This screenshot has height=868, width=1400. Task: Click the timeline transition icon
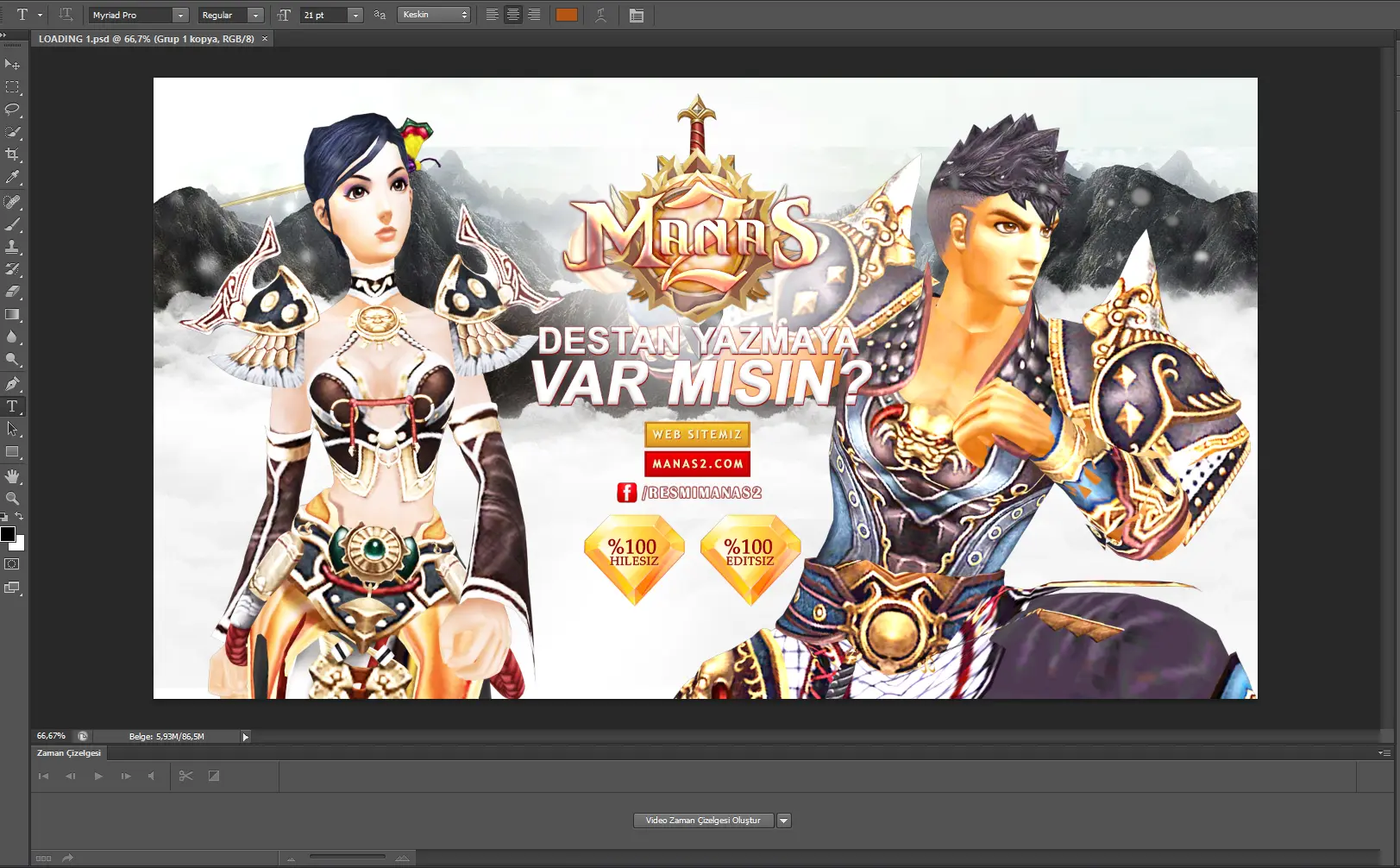point(214,777)
